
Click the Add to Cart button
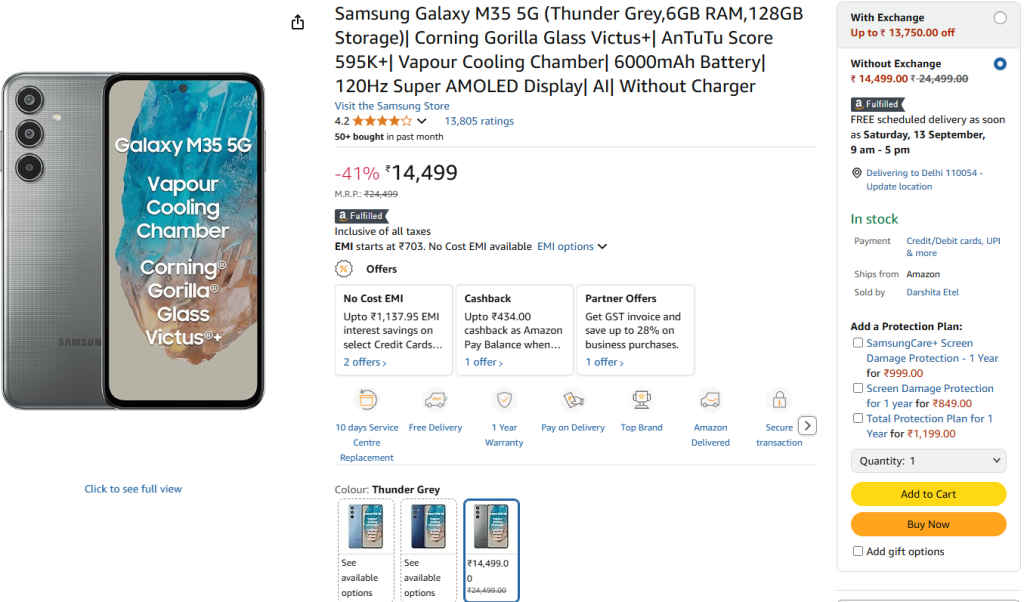tap(928, 494)
